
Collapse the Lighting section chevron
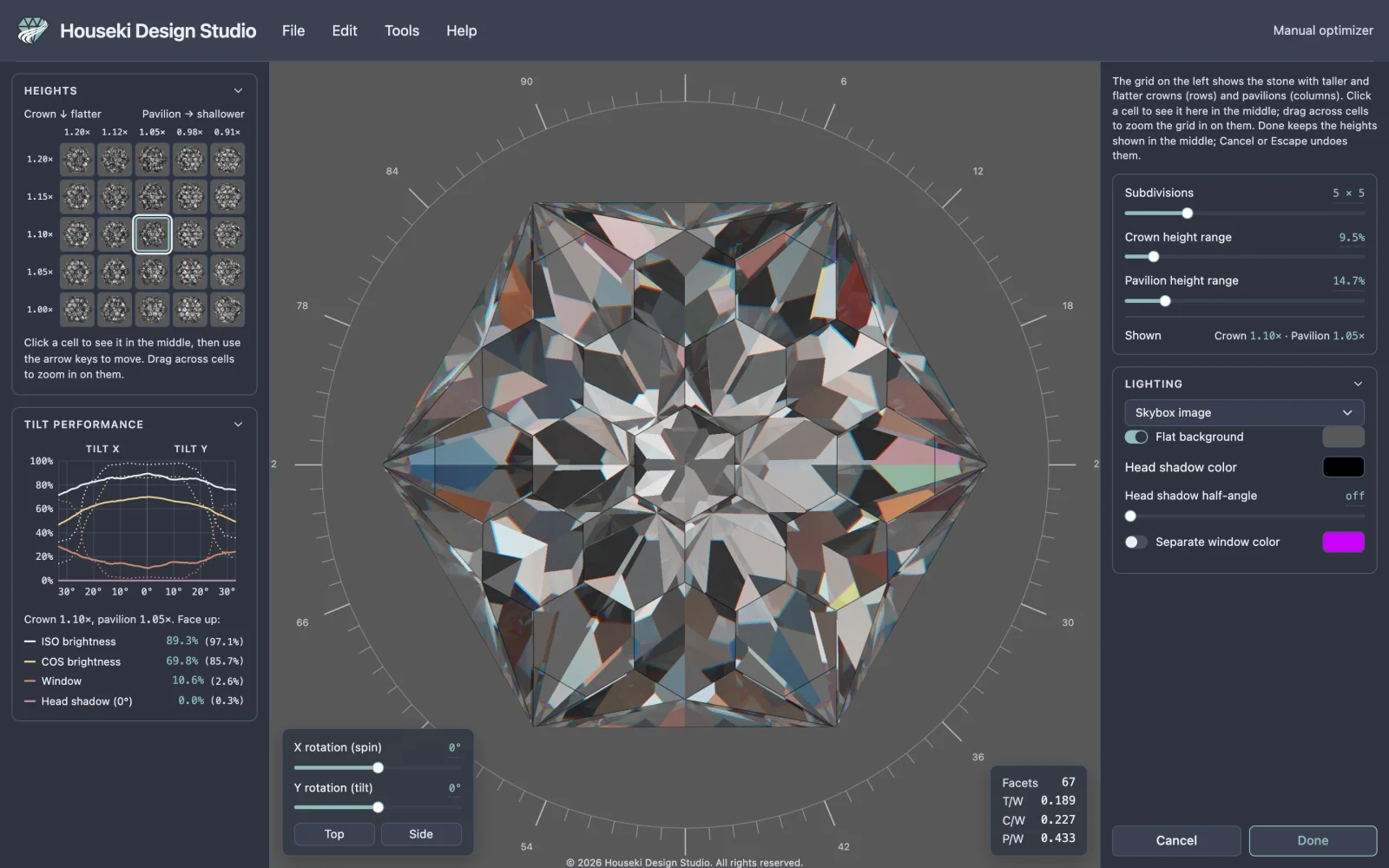(1358, 384)
